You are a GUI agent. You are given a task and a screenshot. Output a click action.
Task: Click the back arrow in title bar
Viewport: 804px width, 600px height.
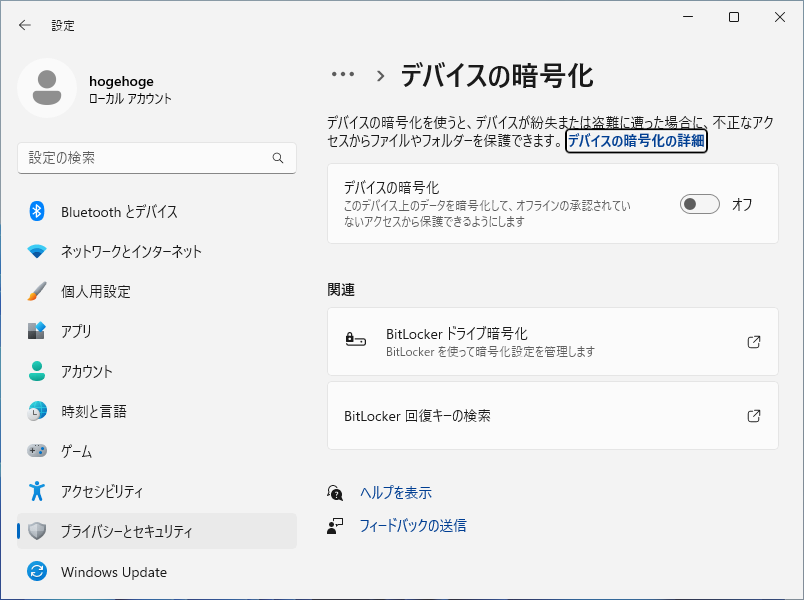(25, 25)
